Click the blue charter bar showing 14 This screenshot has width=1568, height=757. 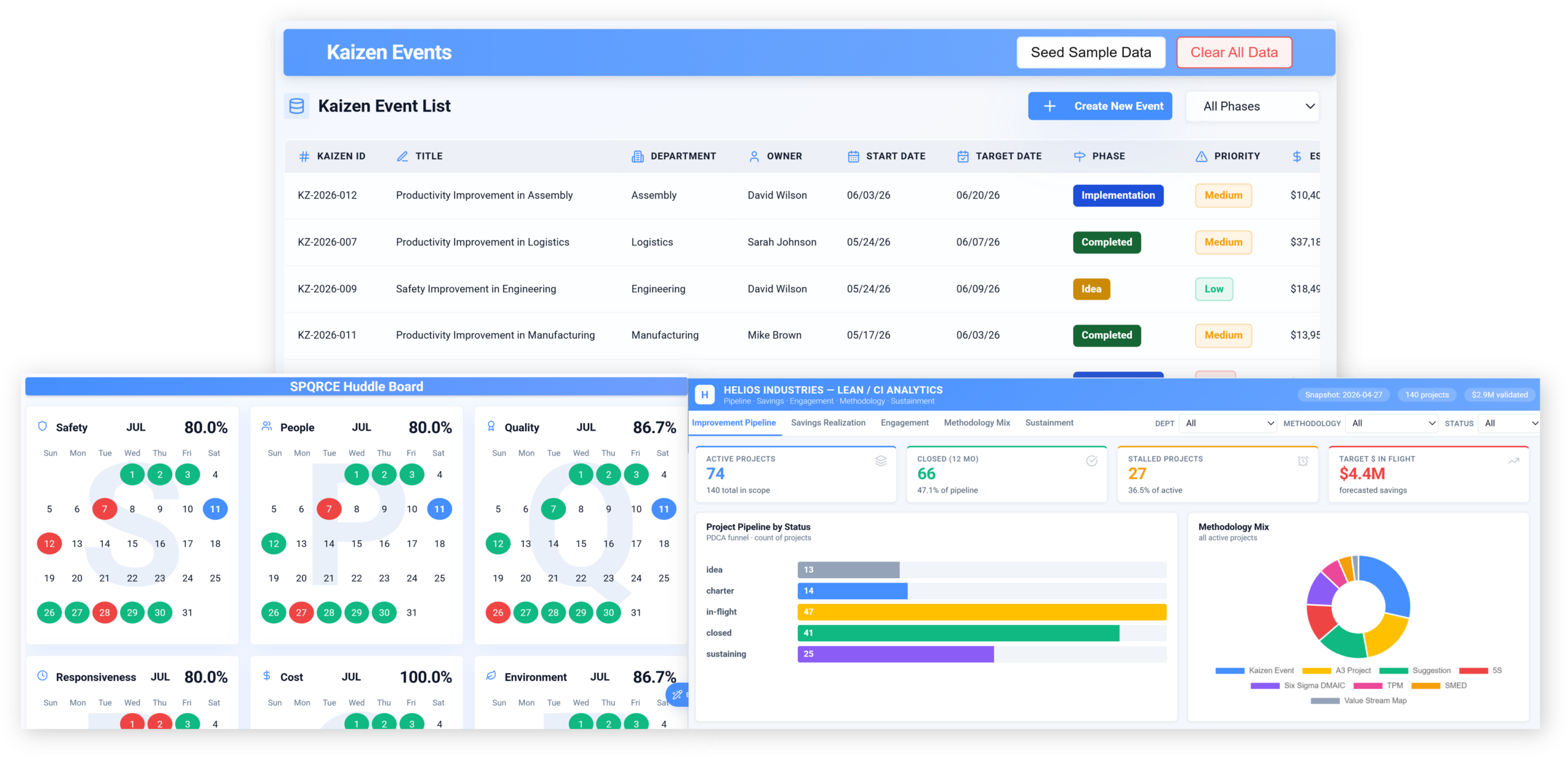852,591
